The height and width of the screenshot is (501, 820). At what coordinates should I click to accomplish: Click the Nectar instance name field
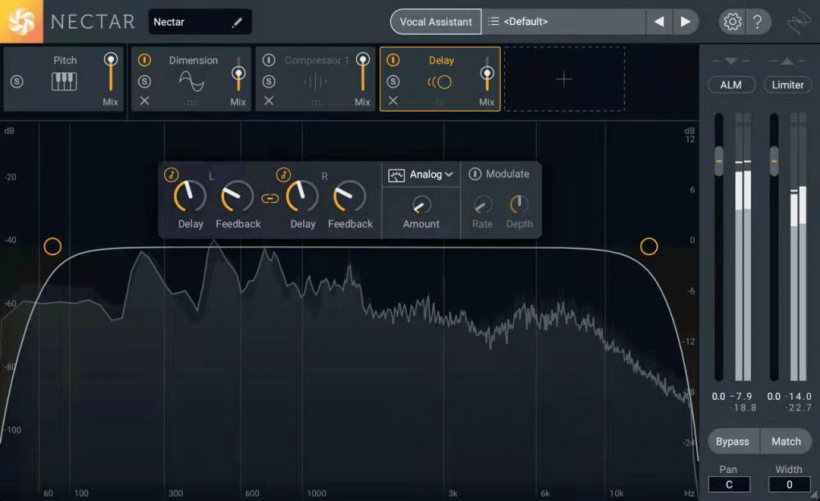coord(200,22)
